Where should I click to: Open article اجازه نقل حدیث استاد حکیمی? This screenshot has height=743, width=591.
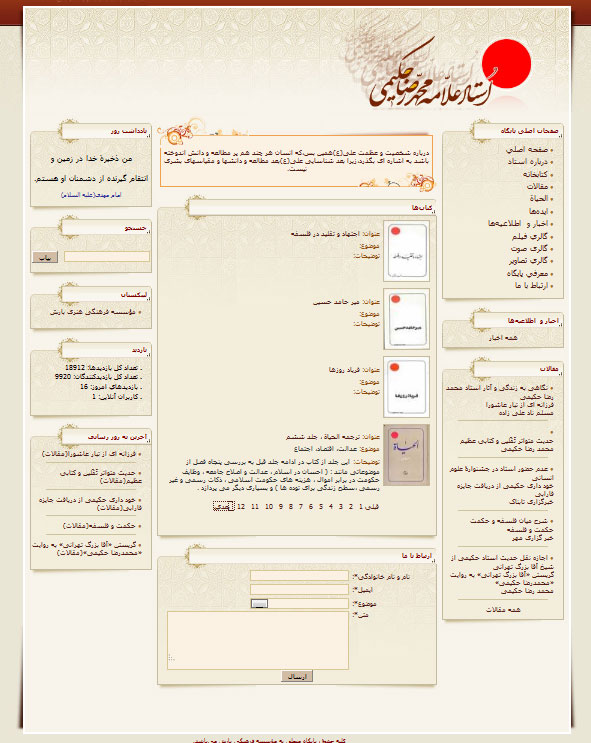point(502,562)
